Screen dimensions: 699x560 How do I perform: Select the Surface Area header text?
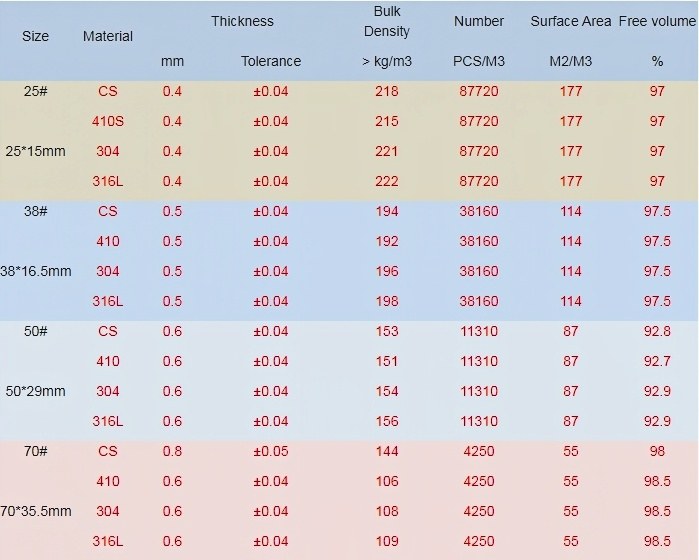pyautogui.click(x=570, y=21)
